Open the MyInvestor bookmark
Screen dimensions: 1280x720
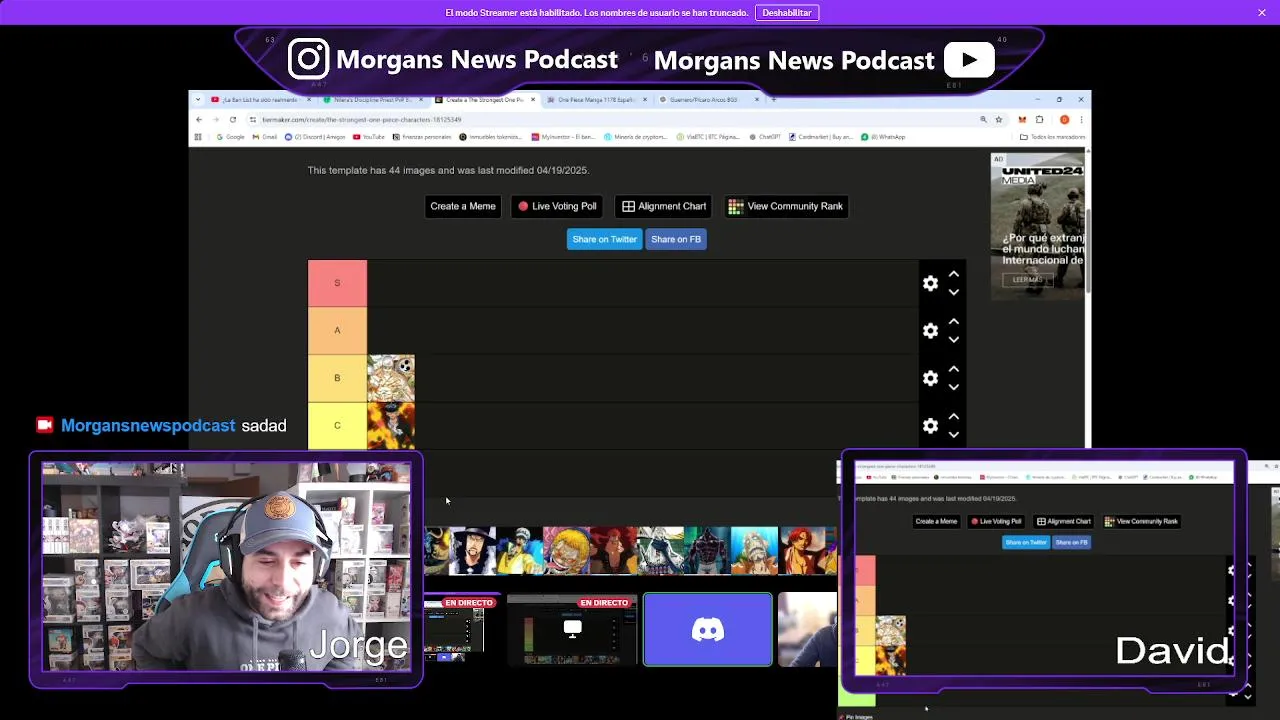pos(564,137)
